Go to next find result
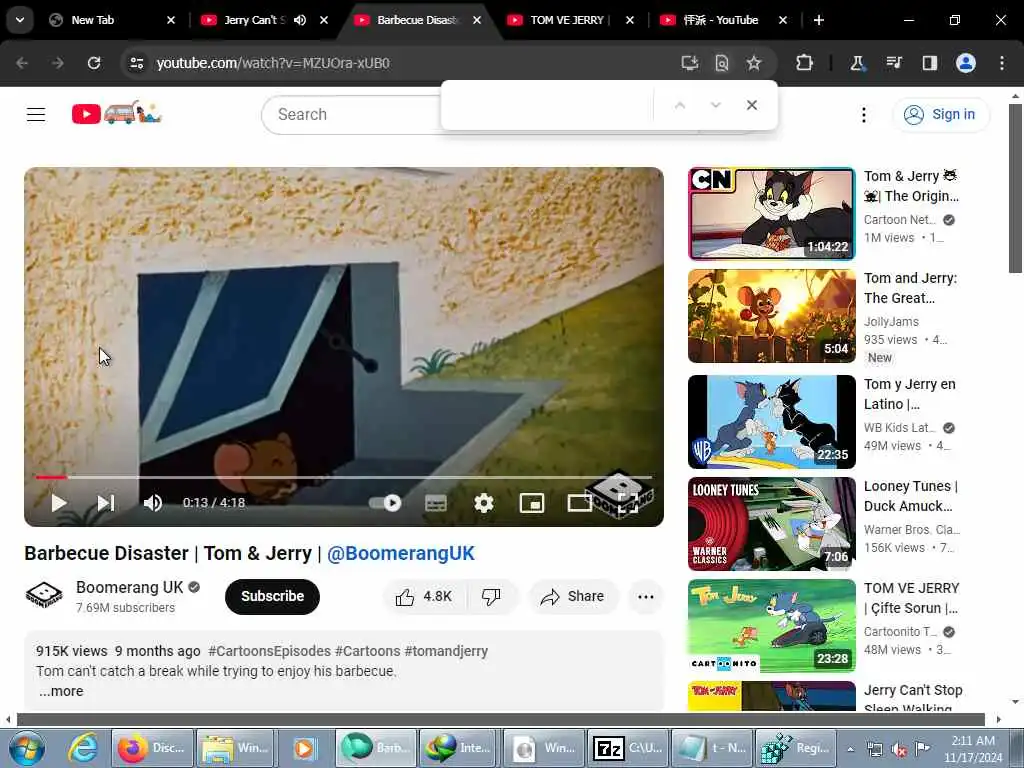The image size is (1024, 768). (716, 105)
